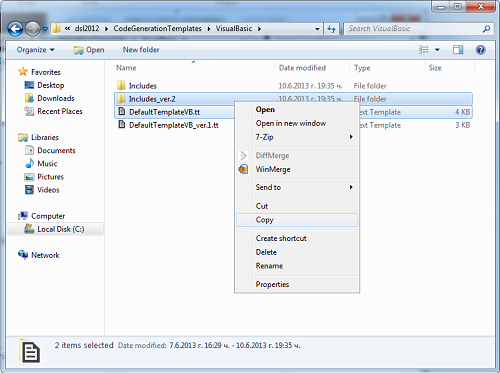Open the Videos library
The height and width of the screenshot is (373, 500).
click(48, 190)
